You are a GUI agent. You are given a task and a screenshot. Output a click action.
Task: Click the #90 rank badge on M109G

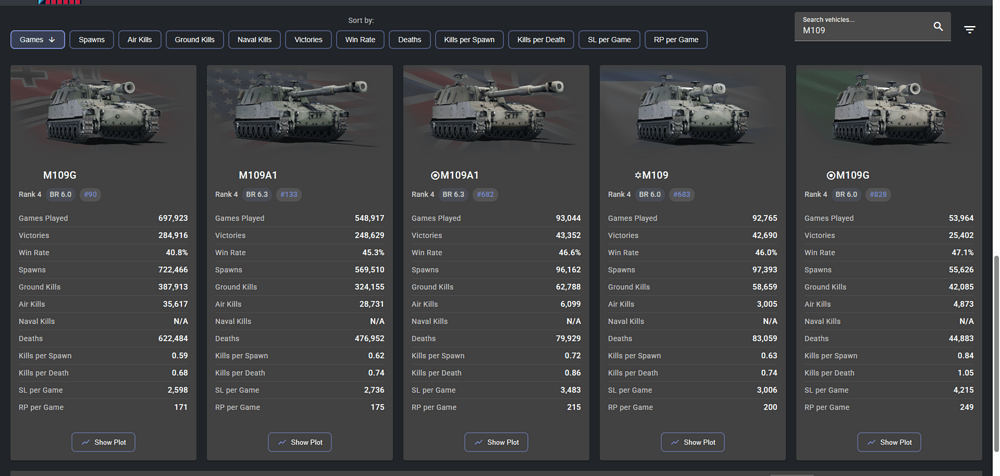[x=90, y=195]
